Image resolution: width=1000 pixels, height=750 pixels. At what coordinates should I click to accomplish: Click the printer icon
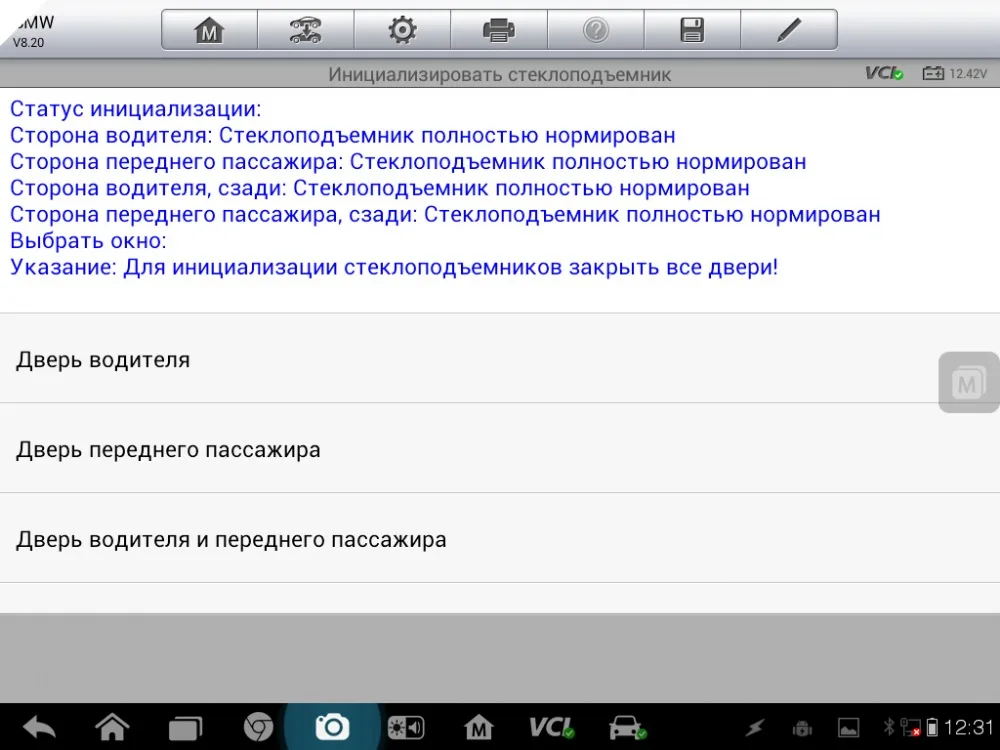[499, 30]
